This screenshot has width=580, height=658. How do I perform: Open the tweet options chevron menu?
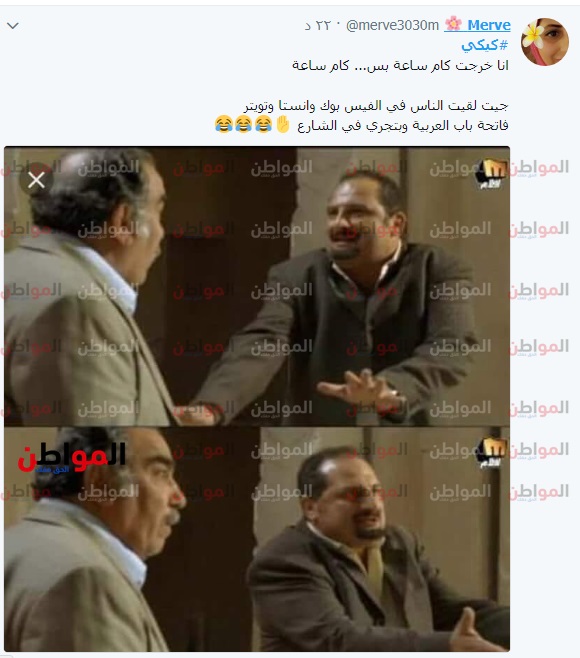coord(13,26)
